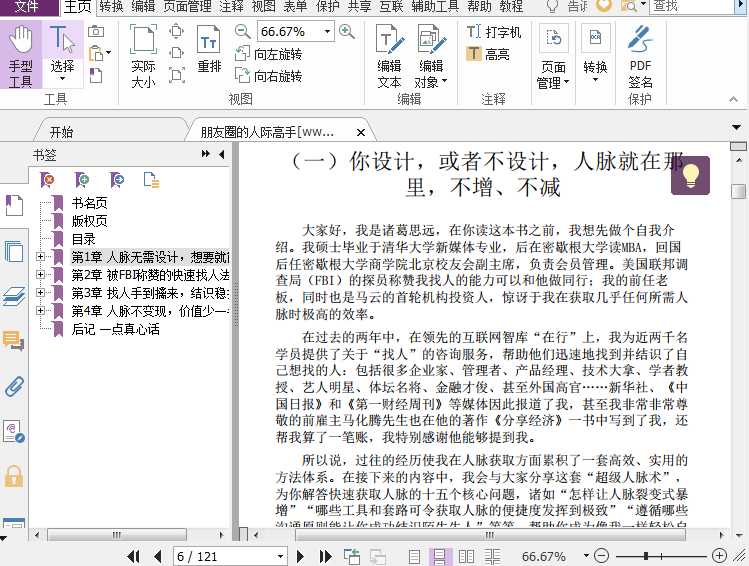
Task: Open the 目录 bookmark
Action: (84, 239)
